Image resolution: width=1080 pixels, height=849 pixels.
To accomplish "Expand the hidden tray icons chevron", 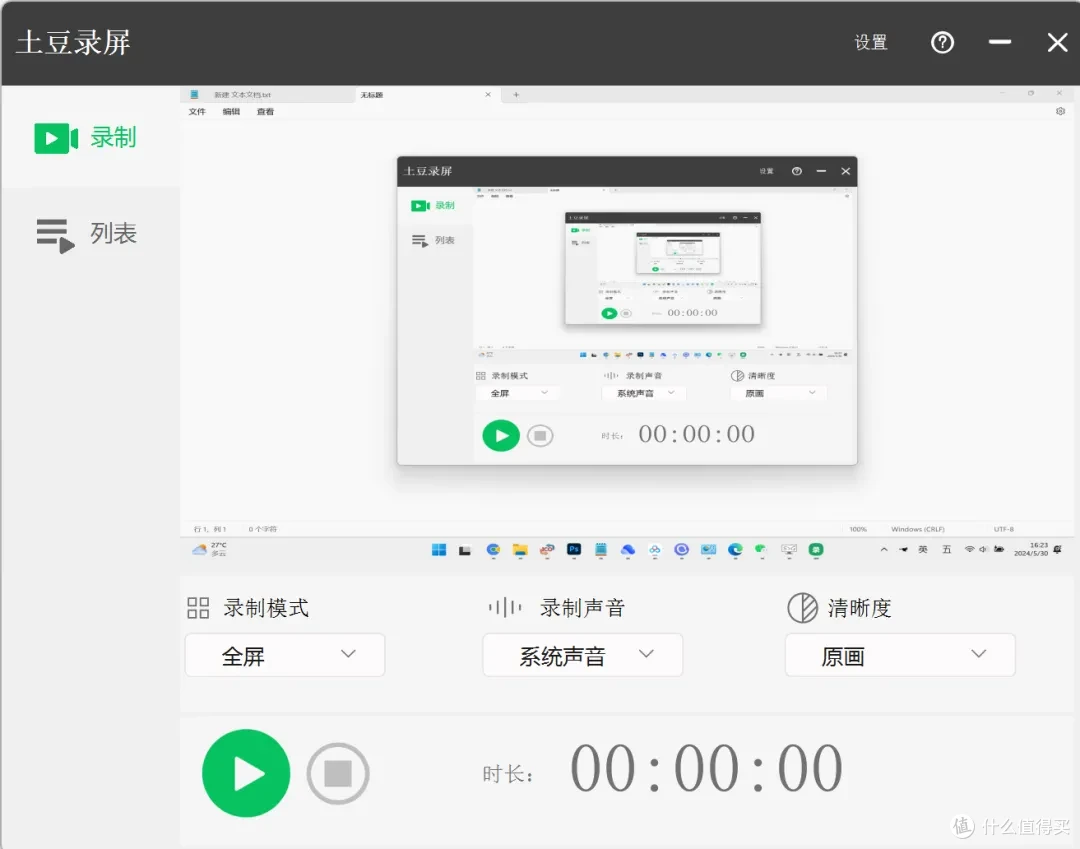I will (x=884, y=549).
